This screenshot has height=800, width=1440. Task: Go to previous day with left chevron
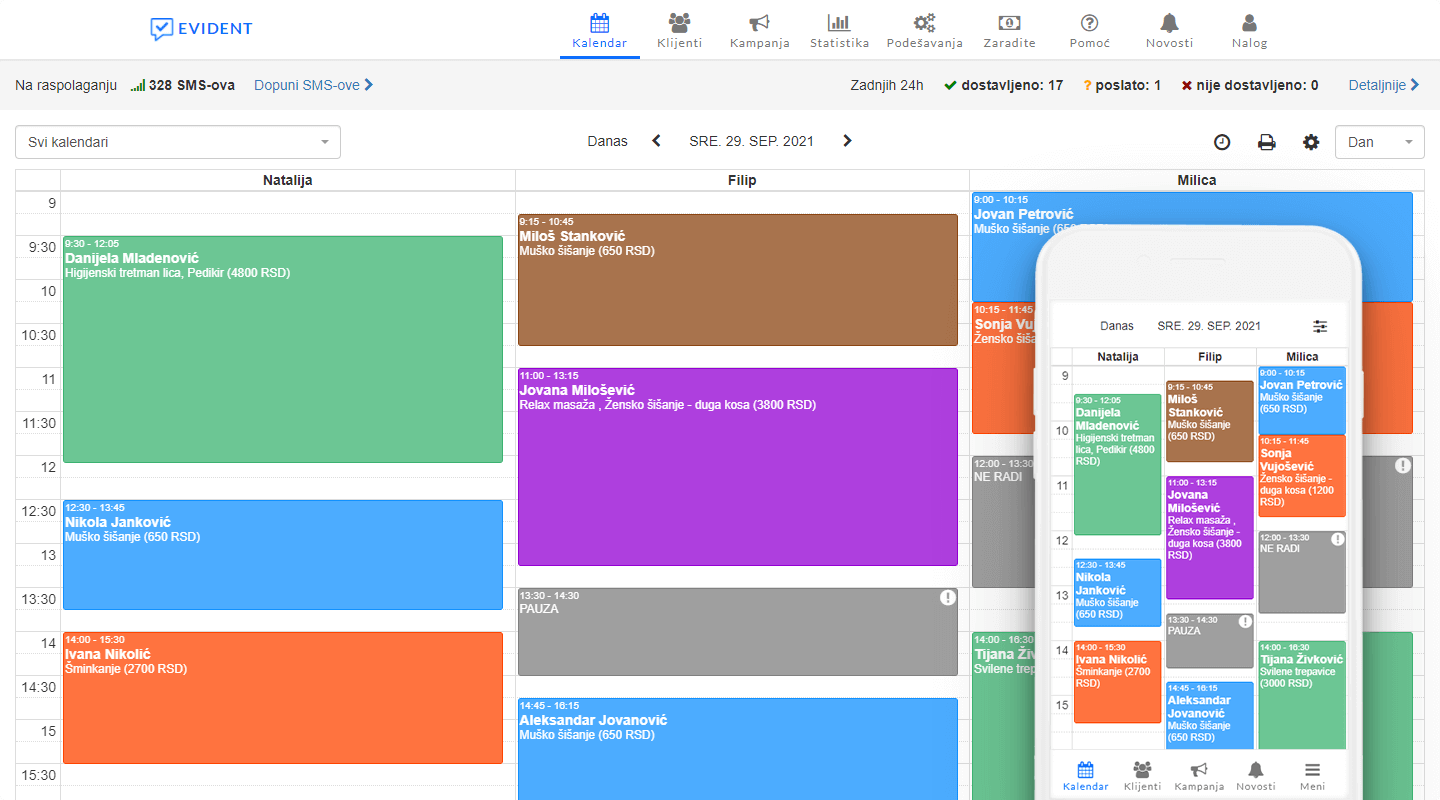click(657, 141)
